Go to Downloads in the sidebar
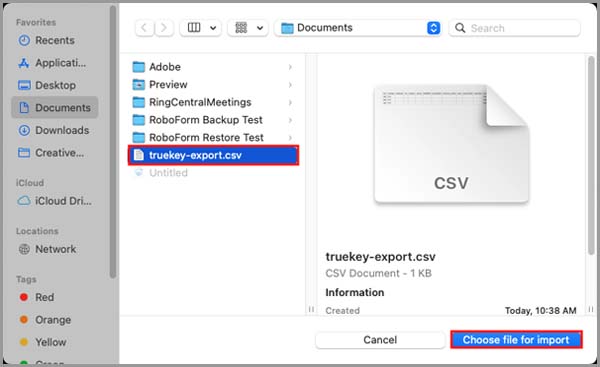Image resolution: width=600 pixels, height=367 pixels. pos(54,130)
